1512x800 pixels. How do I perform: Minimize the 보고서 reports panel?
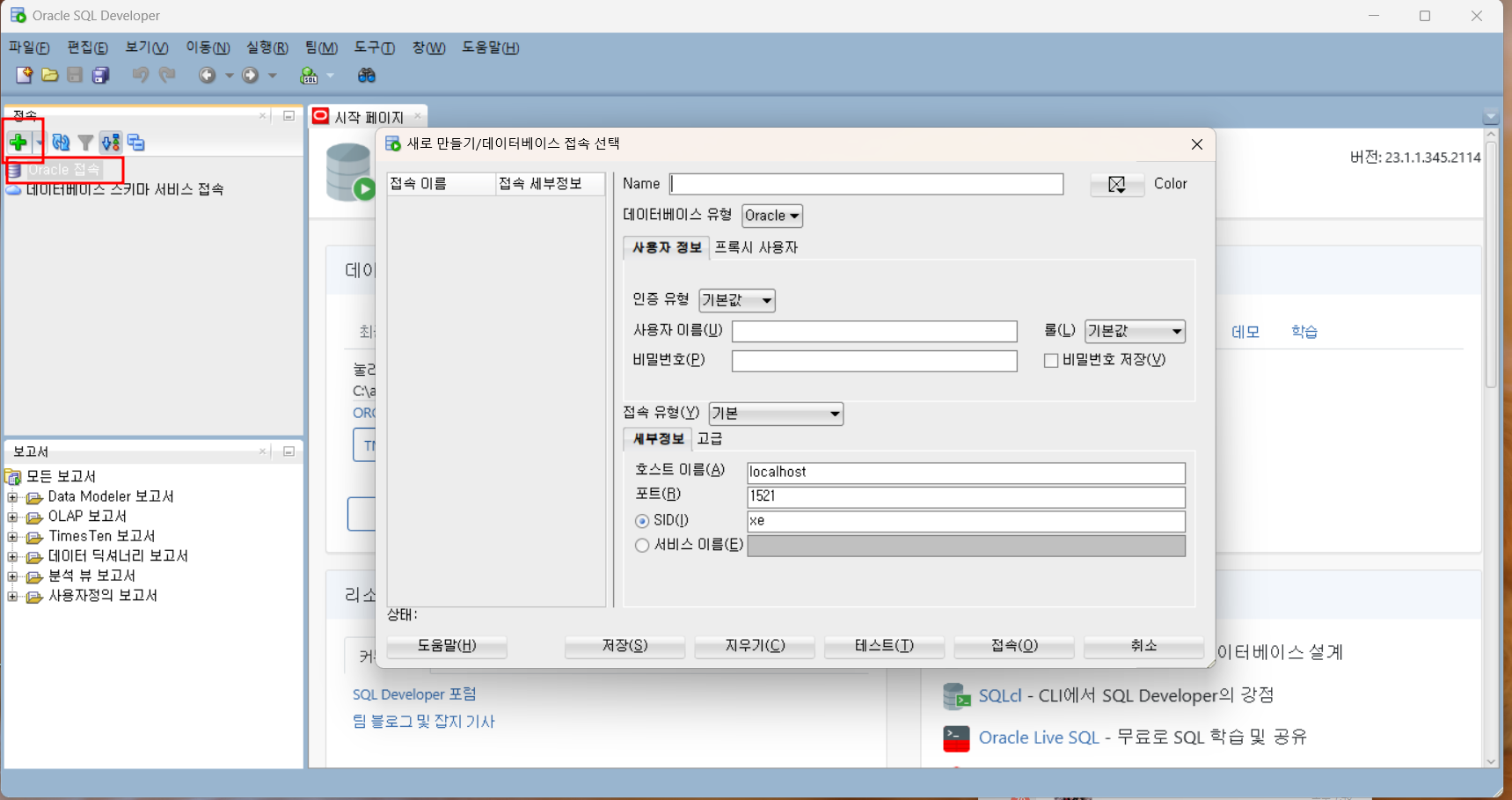click(x=289, y=451)
